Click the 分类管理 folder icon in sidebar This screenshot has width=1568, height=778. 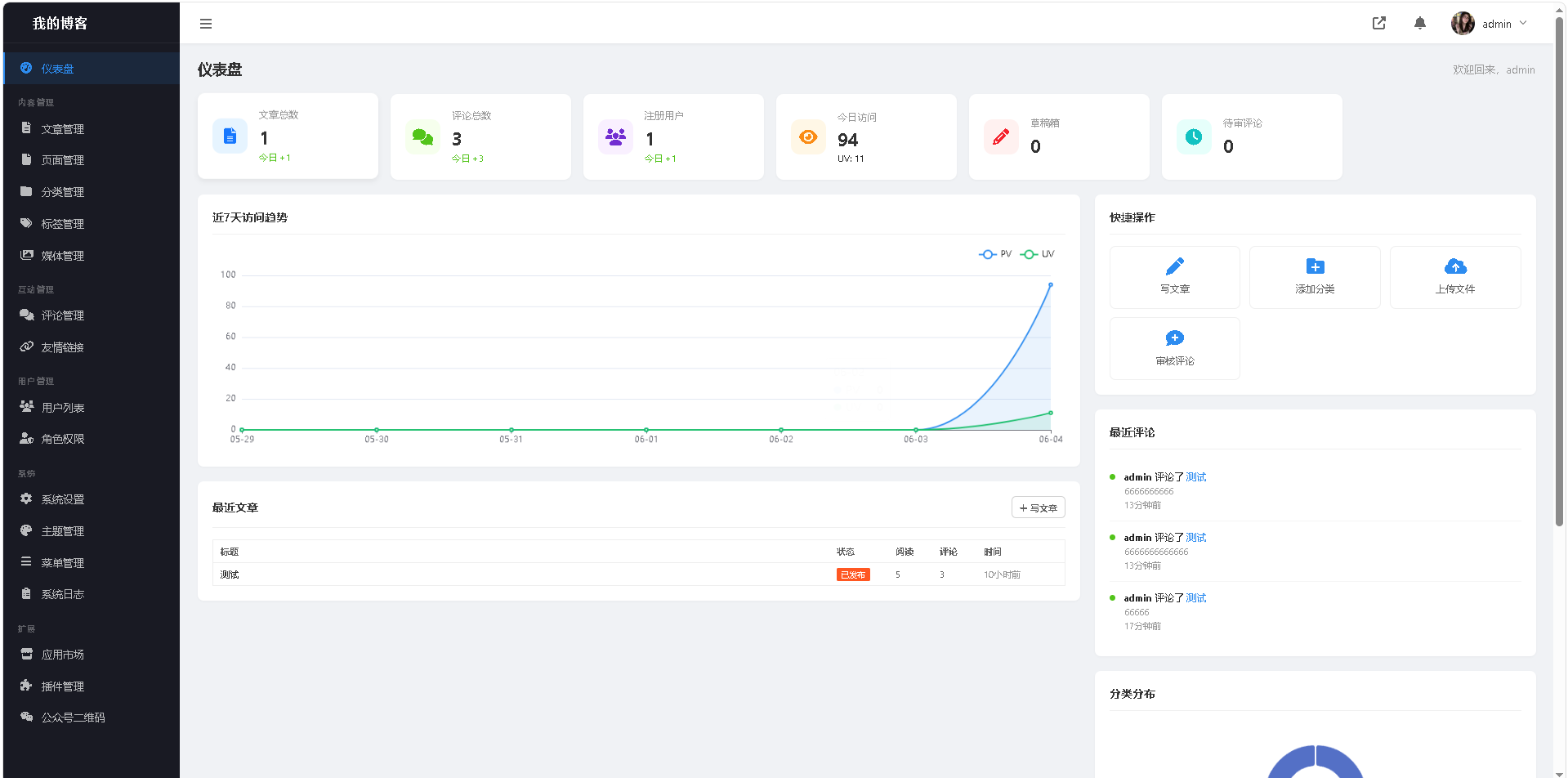tap(26, 191)
